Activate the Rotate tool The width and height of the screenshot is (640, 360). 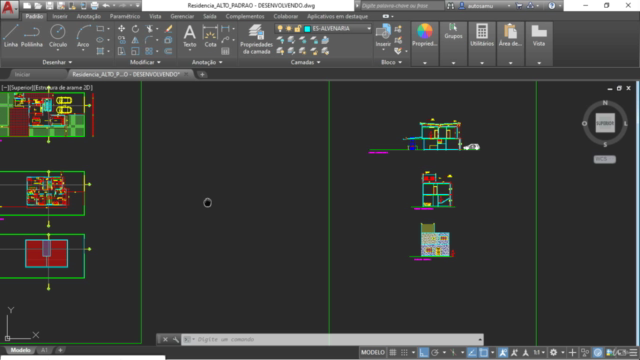pyautogui.click(x=135, y=29)
